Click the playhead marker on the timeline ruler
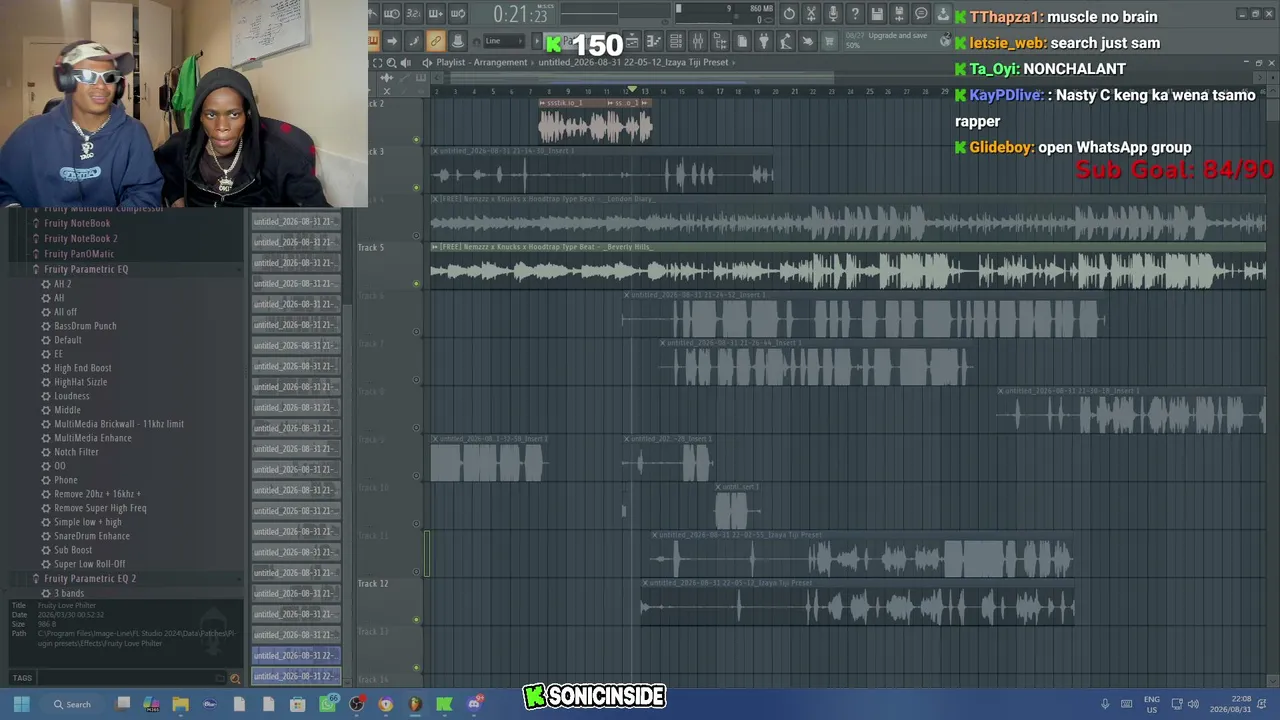The width and height of the screenshot is (1280, 720). tap(631, 91)
